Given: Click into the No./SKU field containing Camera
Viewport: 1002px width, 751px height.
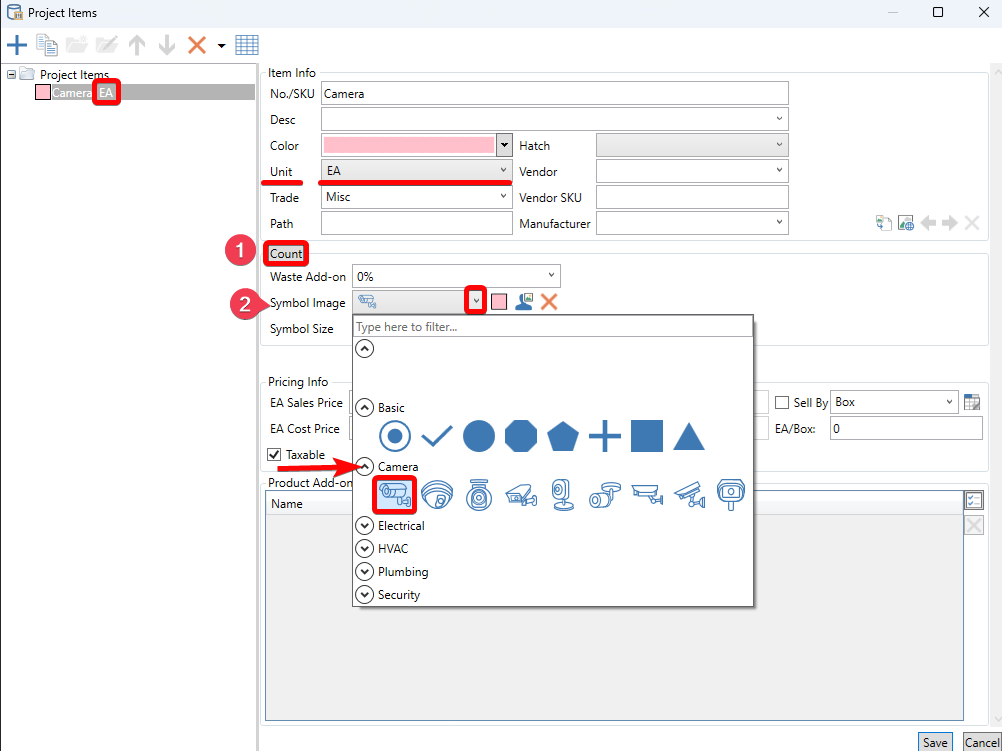Looking at the screenshot, I should pyautogui.click(x=555, y=93).
